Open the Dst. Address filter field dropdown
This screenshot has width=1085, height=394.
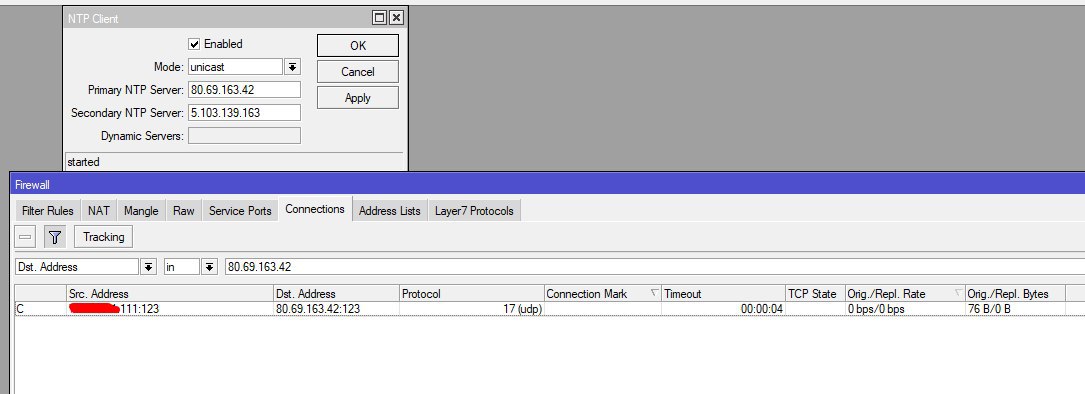[x=149, y=267]
